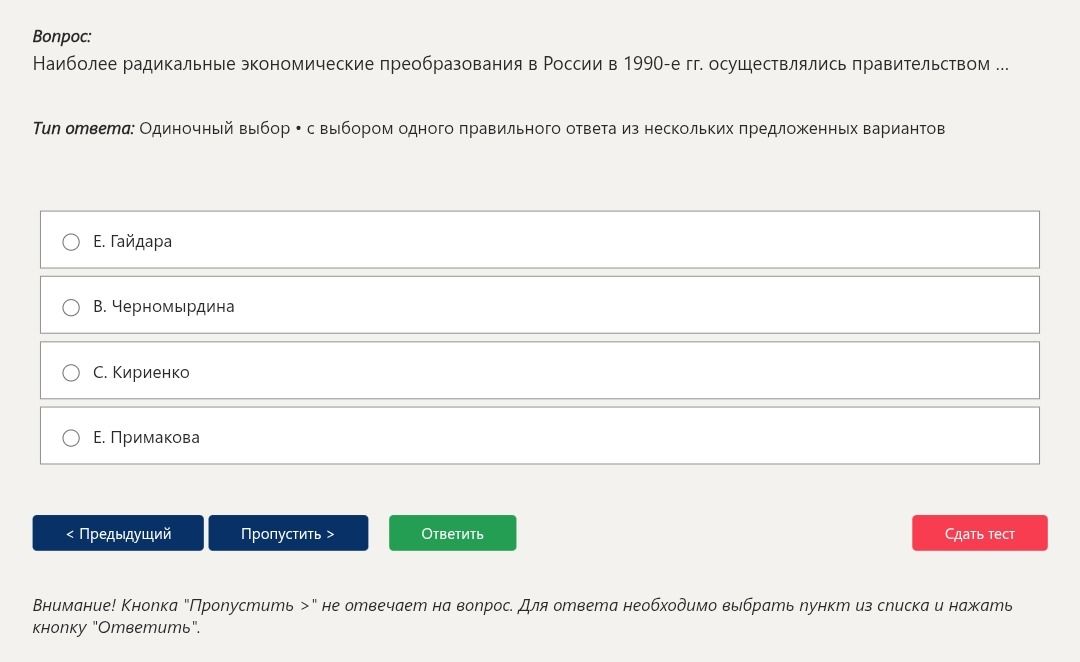Viewport: 1080px width, 662px height.
Task: Click the 'С. Кириенко' answer label text
Action: (141, 372)
